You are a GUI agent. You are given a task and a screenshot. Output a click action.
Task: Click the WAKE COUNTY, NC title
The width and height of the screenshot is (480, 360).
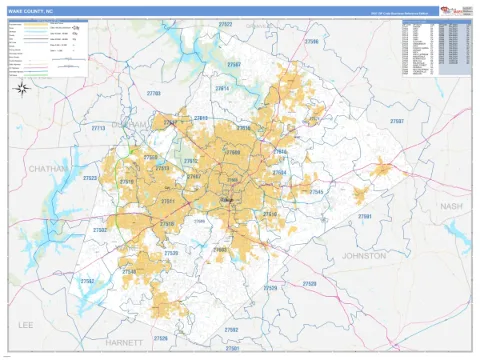point(30,11)
